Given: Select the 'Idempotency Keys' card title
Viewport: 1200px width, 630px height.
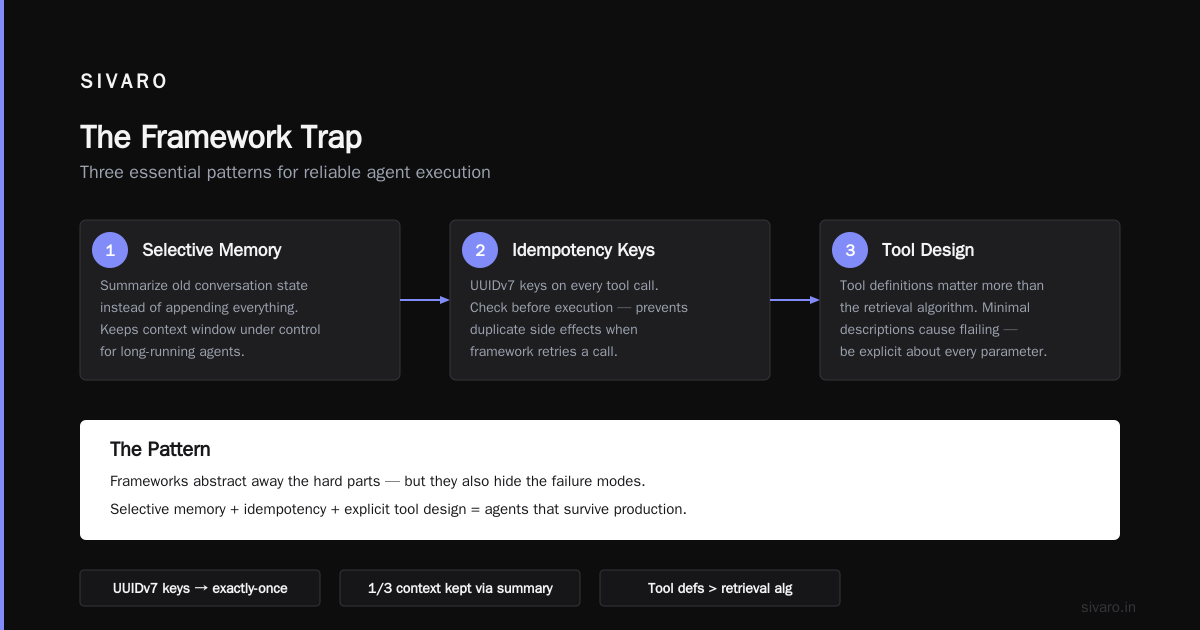Looking at the screenshot, I should [x=584, y=250].
